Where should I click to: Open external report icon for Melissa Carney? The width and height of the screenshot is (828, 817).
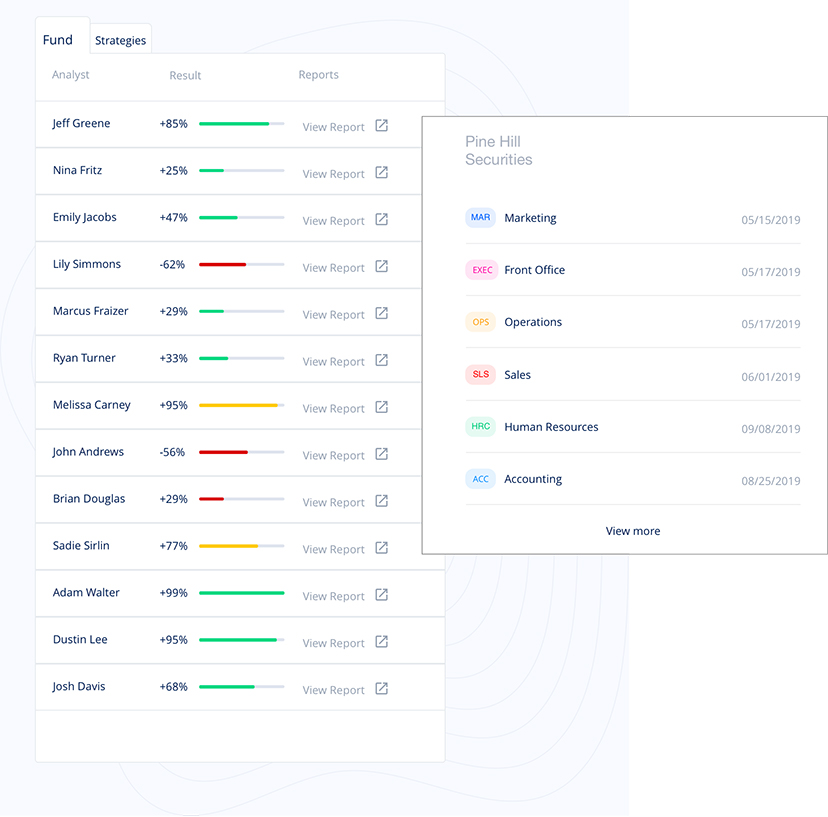click(381, 407)
